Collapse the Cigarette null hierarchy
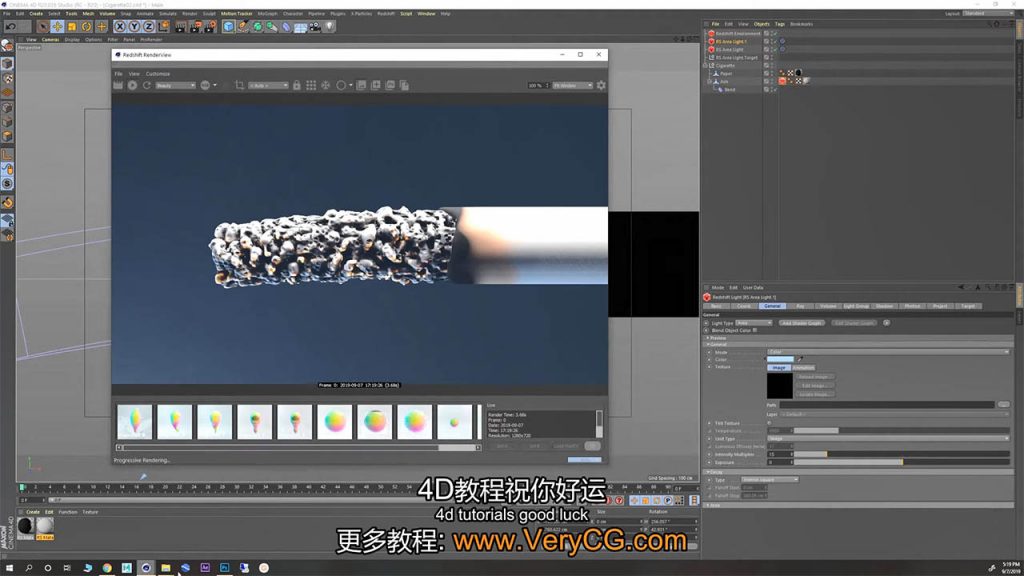1024x576 pixels. 705,65
